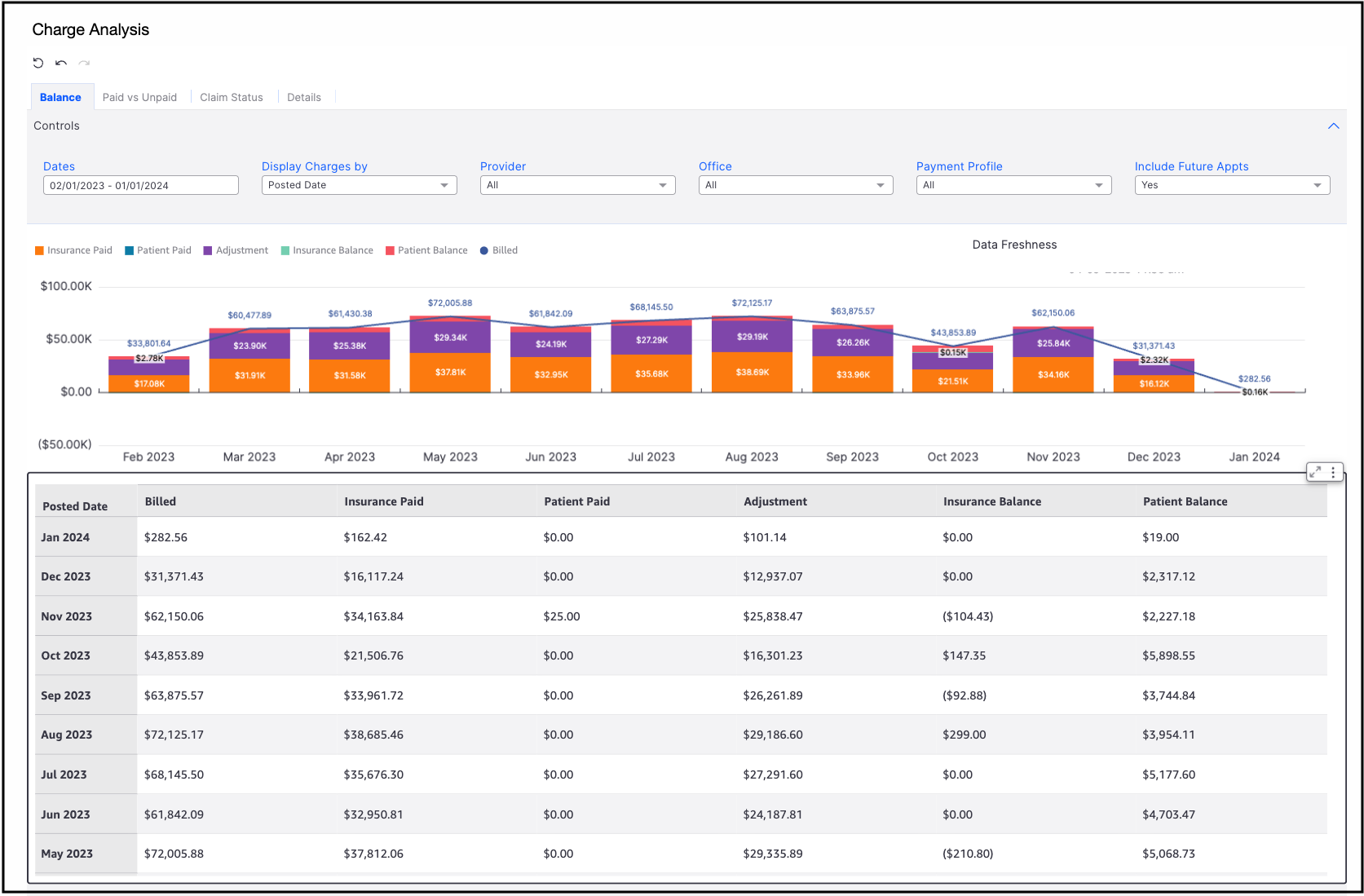
Task: Click the Billed legend dot
Action: coord(484,250)
